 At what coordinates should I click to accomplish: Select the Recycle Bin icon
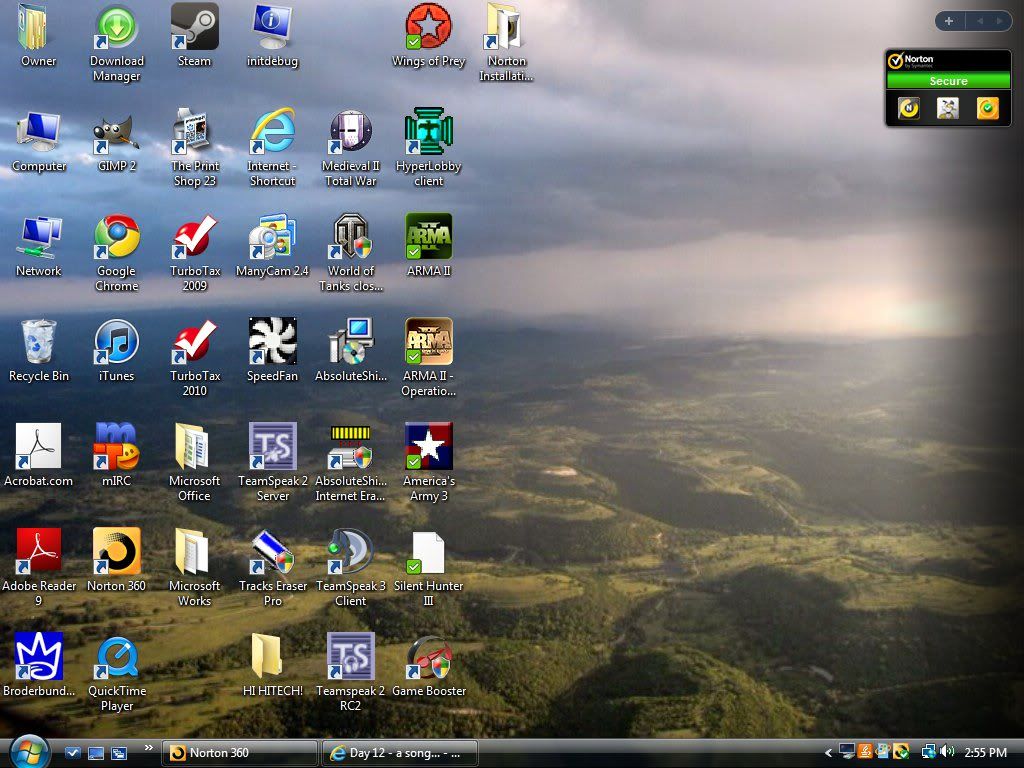[x=39, y=341]
